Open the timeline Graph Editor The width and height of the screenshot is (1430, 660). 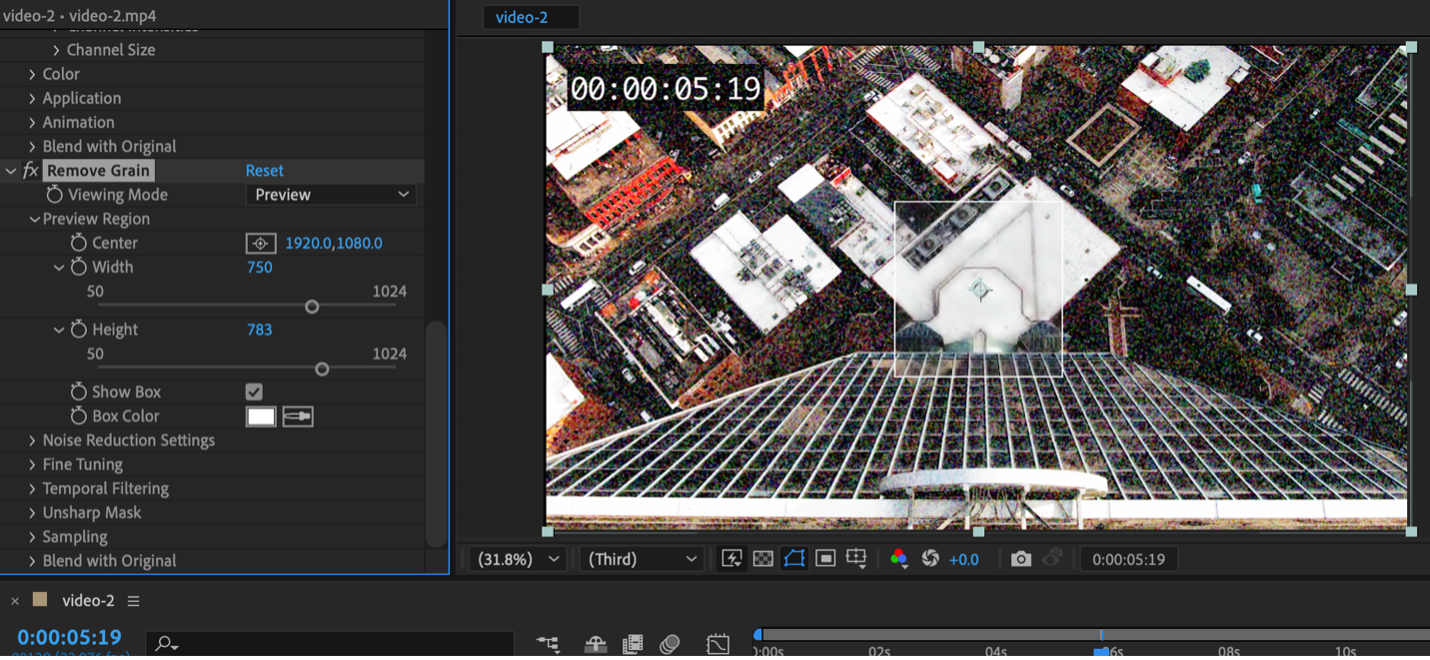coord(718,645)
